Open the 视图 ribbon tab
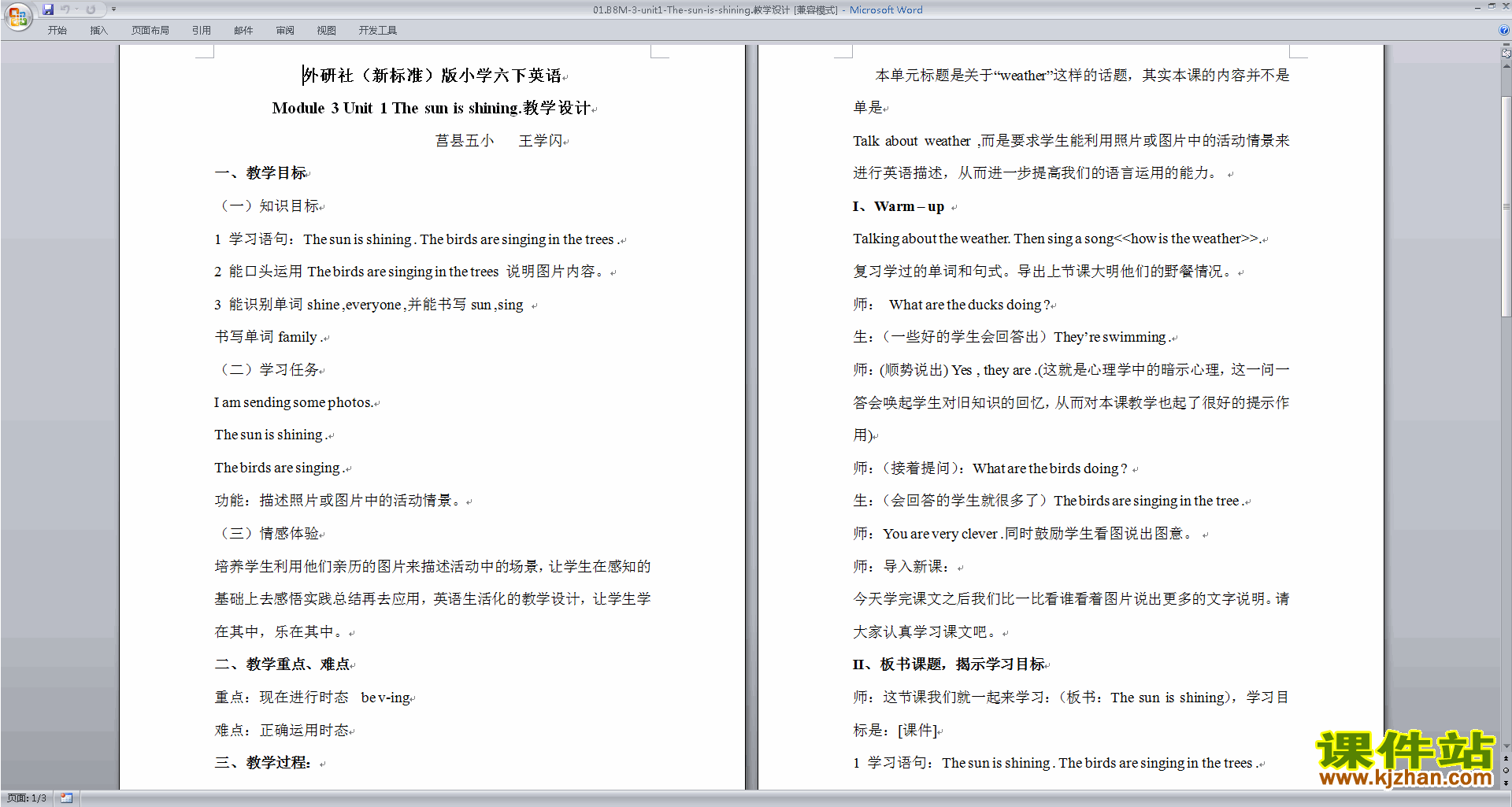The image size is (1512, 807). point(327,30)
